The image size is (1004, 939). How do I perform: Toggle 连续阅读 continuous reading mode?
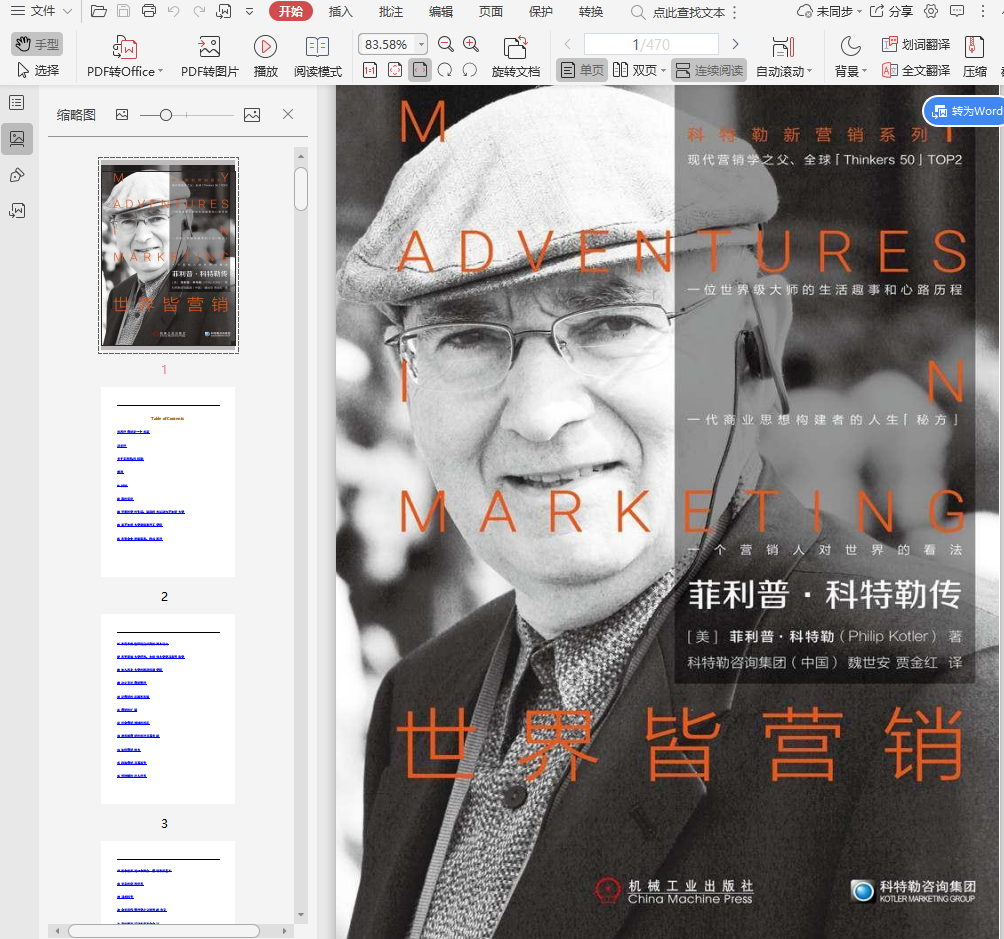(x=709, y=71)
